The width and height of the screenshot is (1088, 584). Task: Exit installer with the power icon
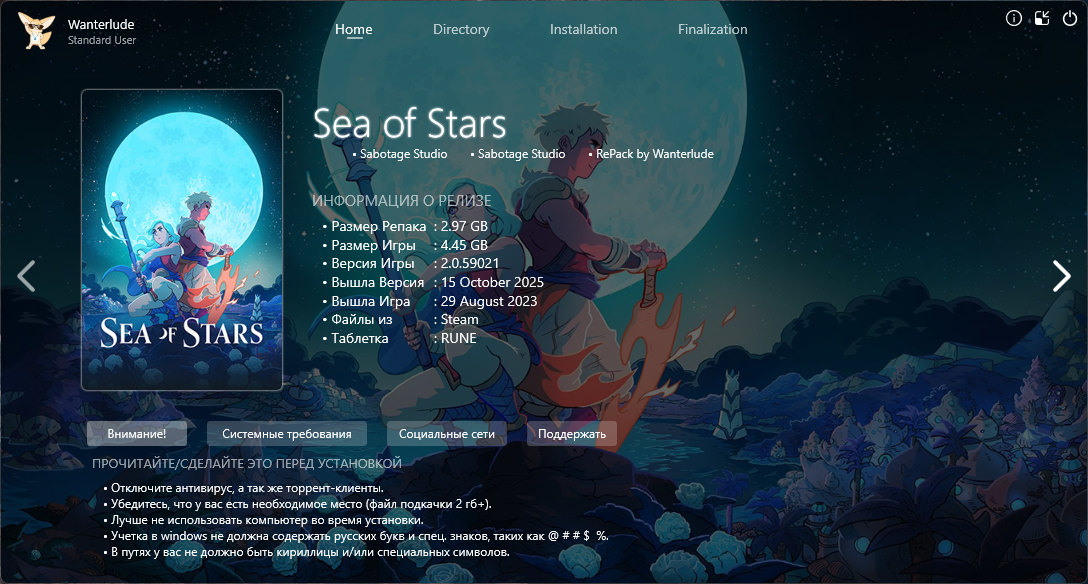(x=1070, y=18)
